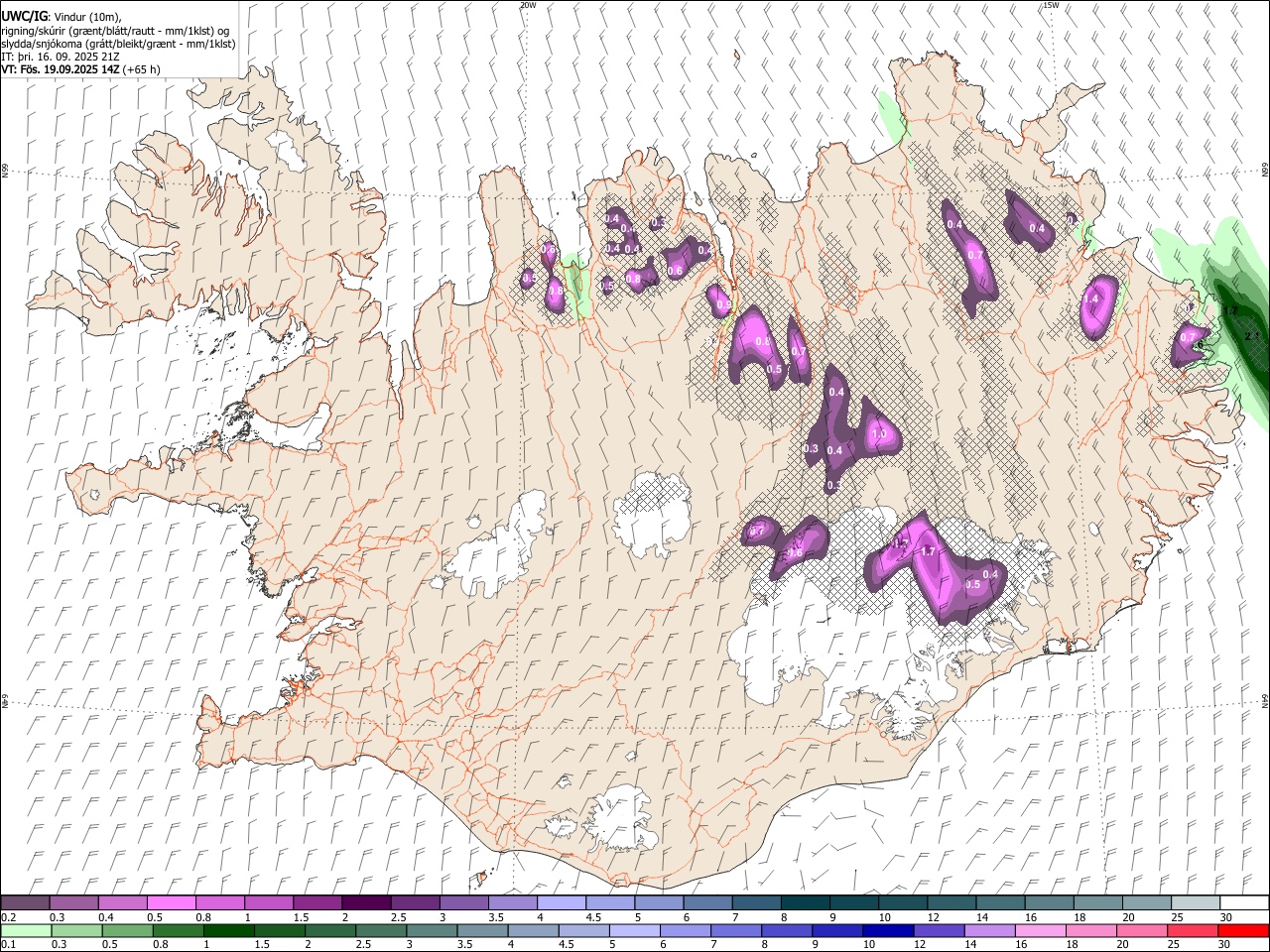1270x952 pixels.
Task: Click the pale green rain swatch between 0.1 and 0.3
Action: point(26,930)
